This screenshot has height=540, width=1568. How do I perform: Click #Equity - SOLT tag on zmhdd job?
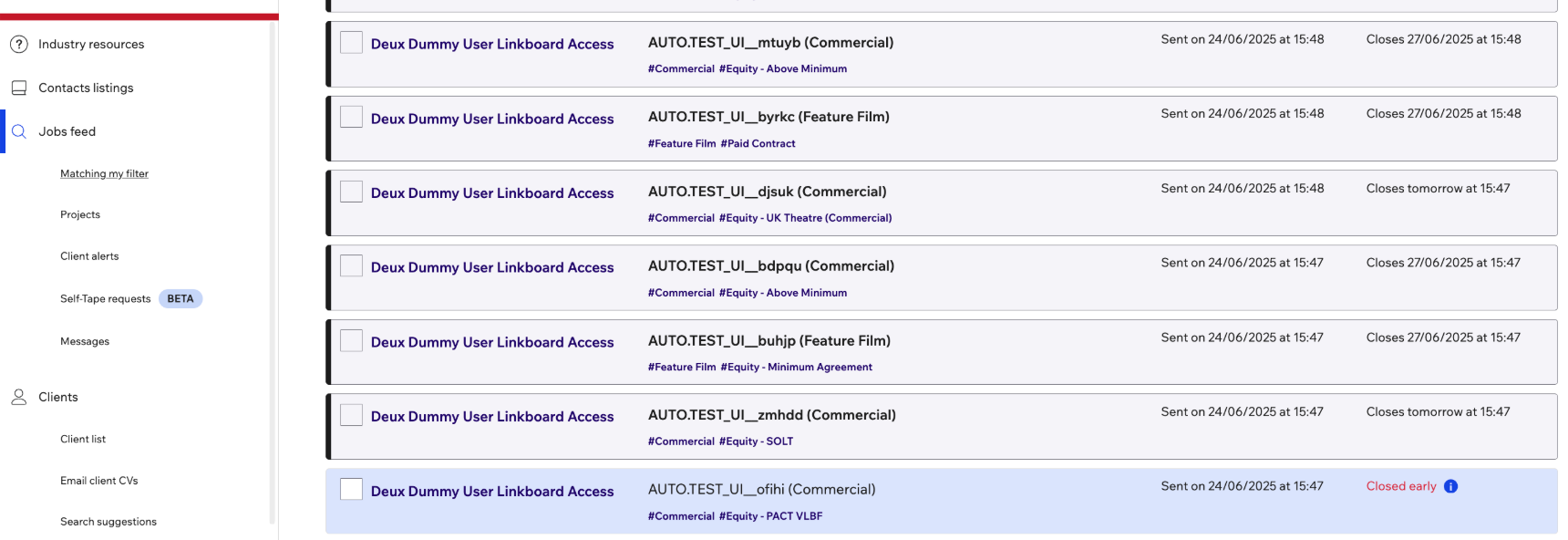(756, 441)
